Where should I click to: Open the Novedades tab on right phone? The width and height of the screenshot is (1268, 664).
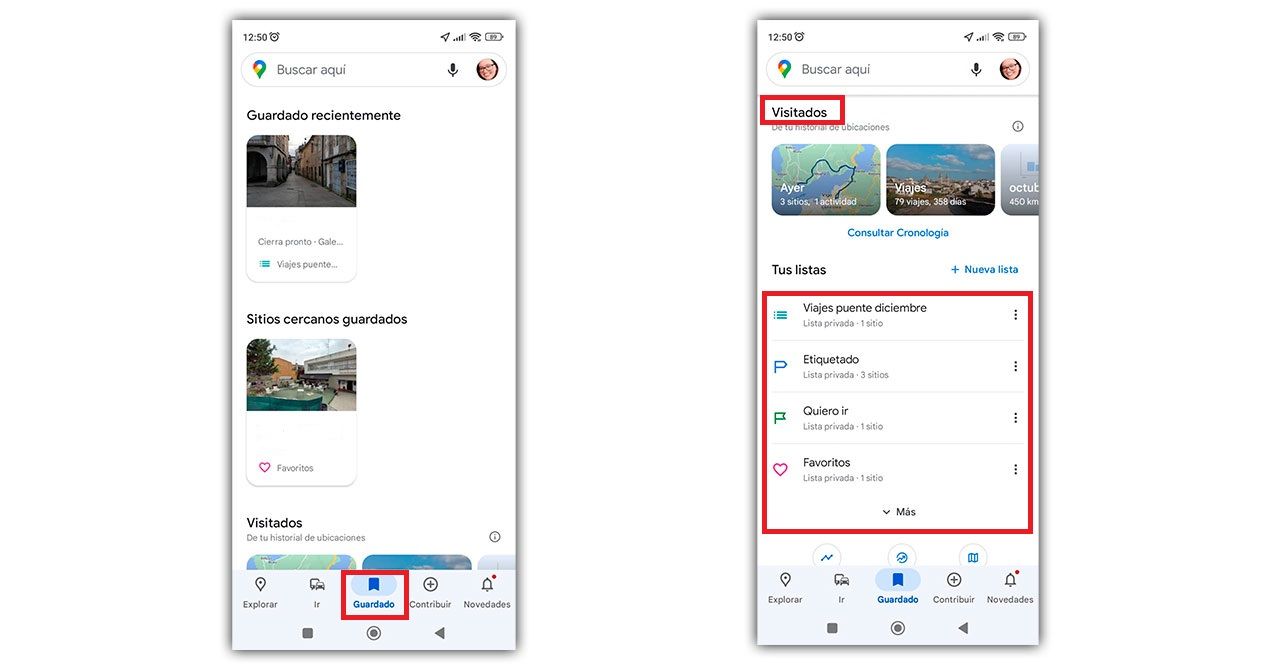[x=1010, y=588]
